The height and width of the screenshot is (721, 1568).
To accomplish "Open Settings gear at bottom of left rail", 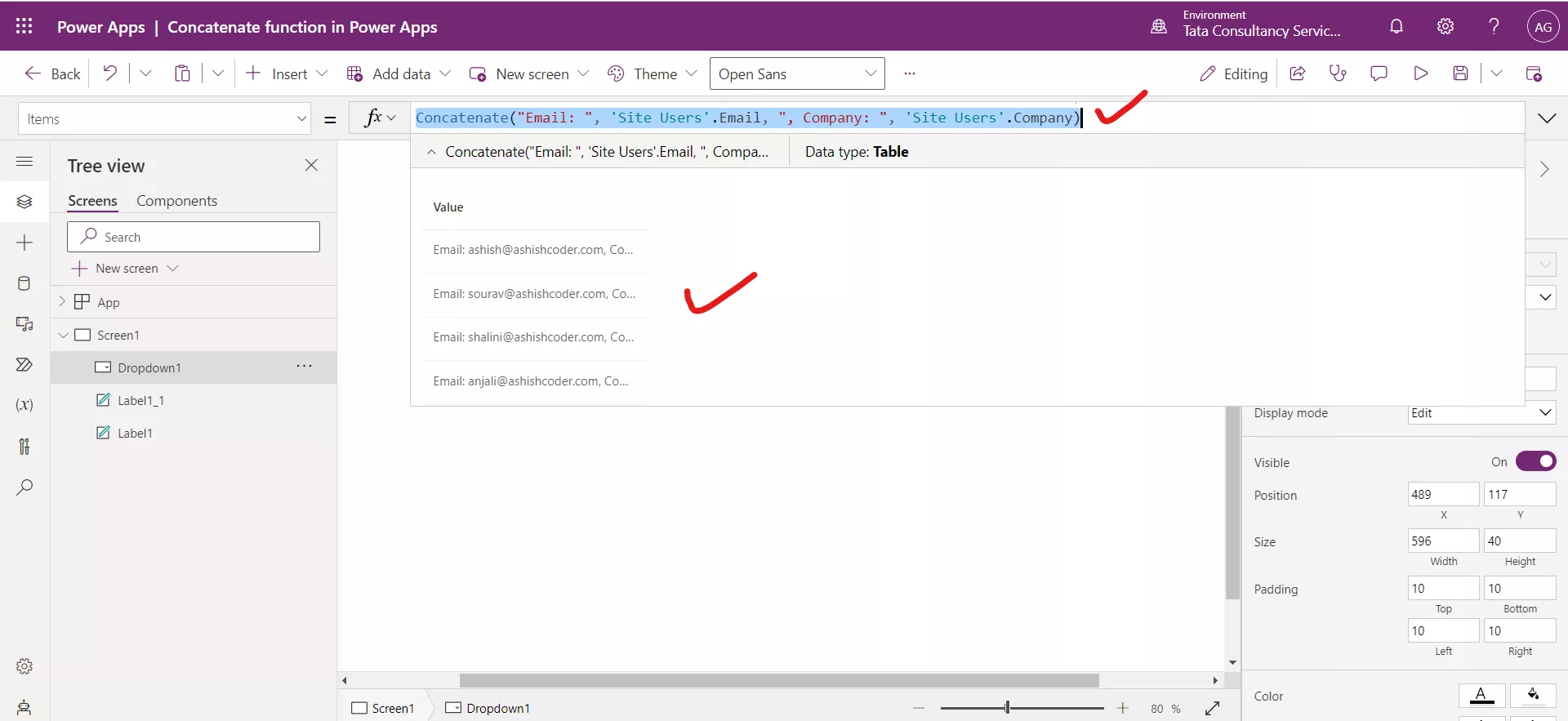I will [24, 666].
